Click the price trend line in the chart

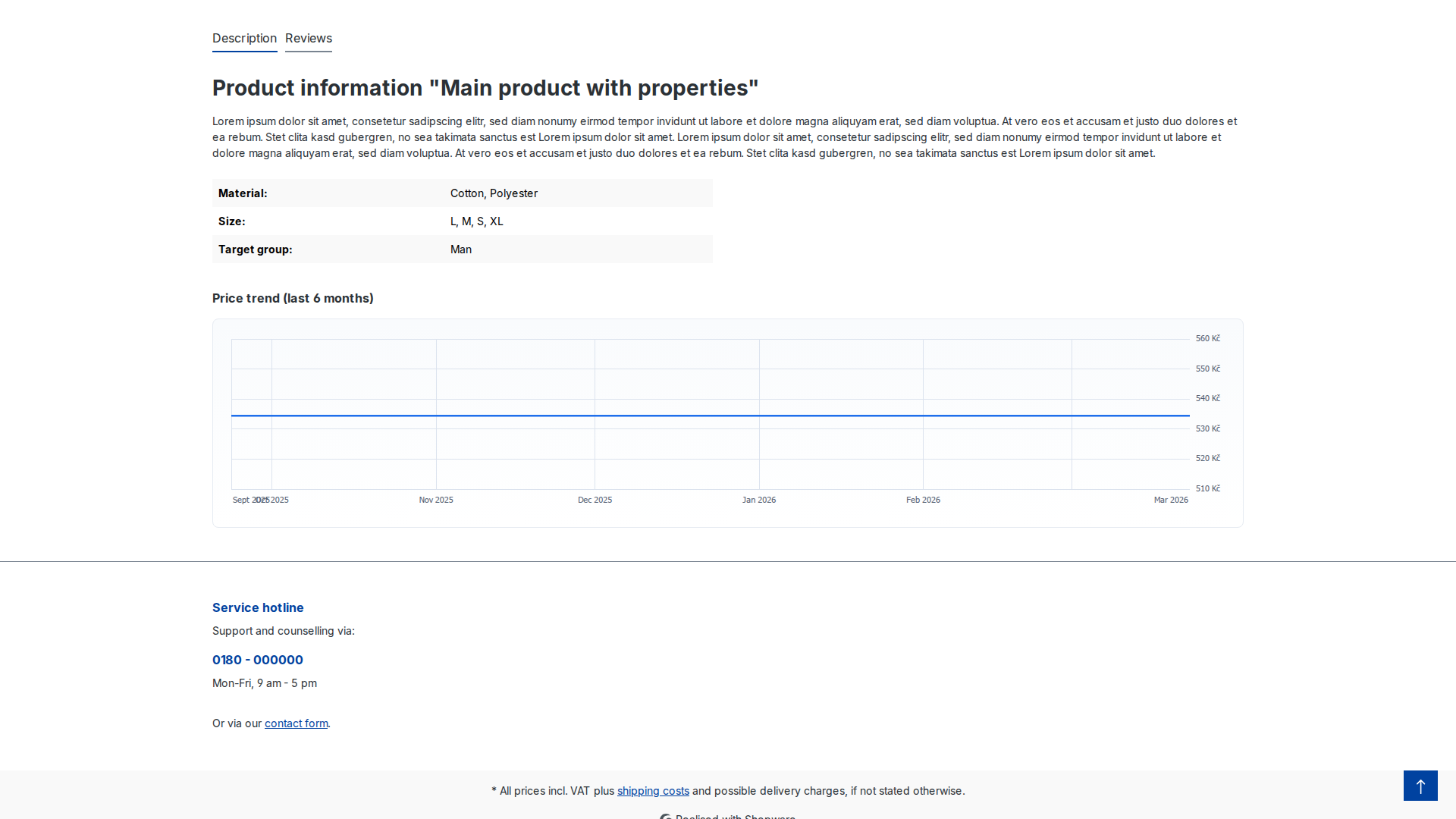(x=709, y=415)
